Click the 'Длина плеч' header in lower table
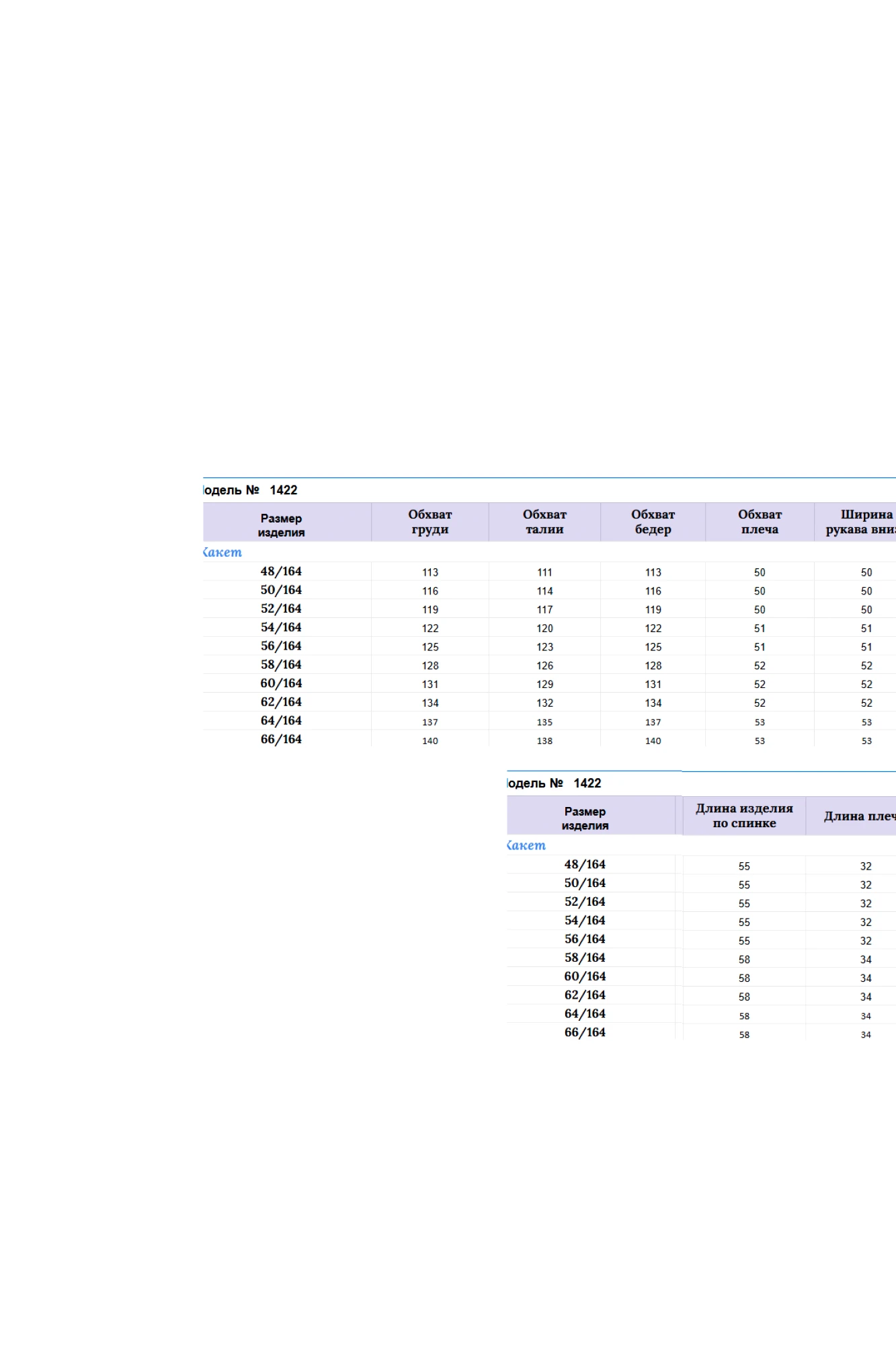This screenshot has width=896, height=1345. (859, 816)
